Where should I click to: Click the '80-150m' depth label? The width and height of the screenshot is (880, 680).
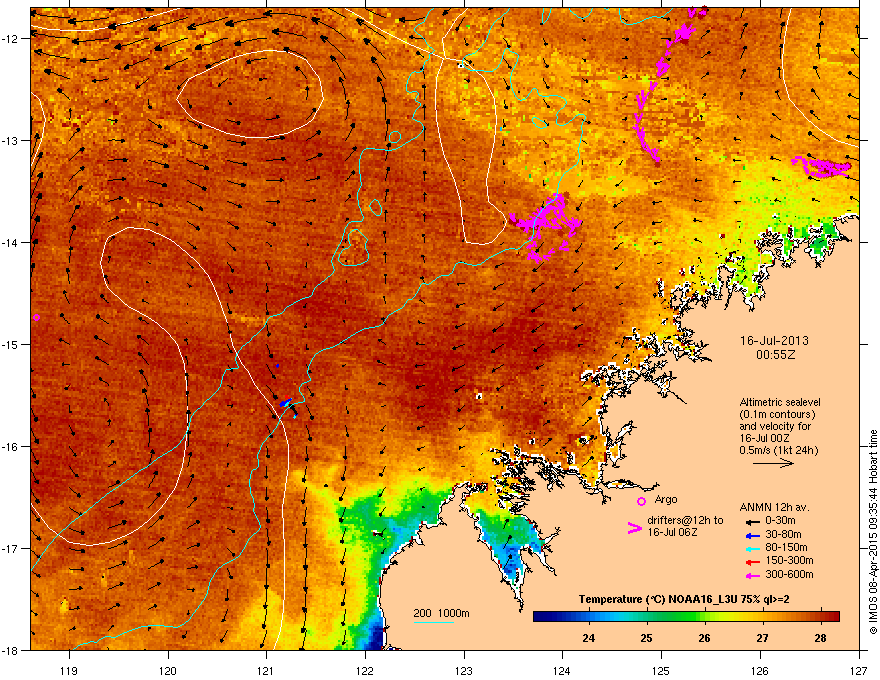[786, 548]
